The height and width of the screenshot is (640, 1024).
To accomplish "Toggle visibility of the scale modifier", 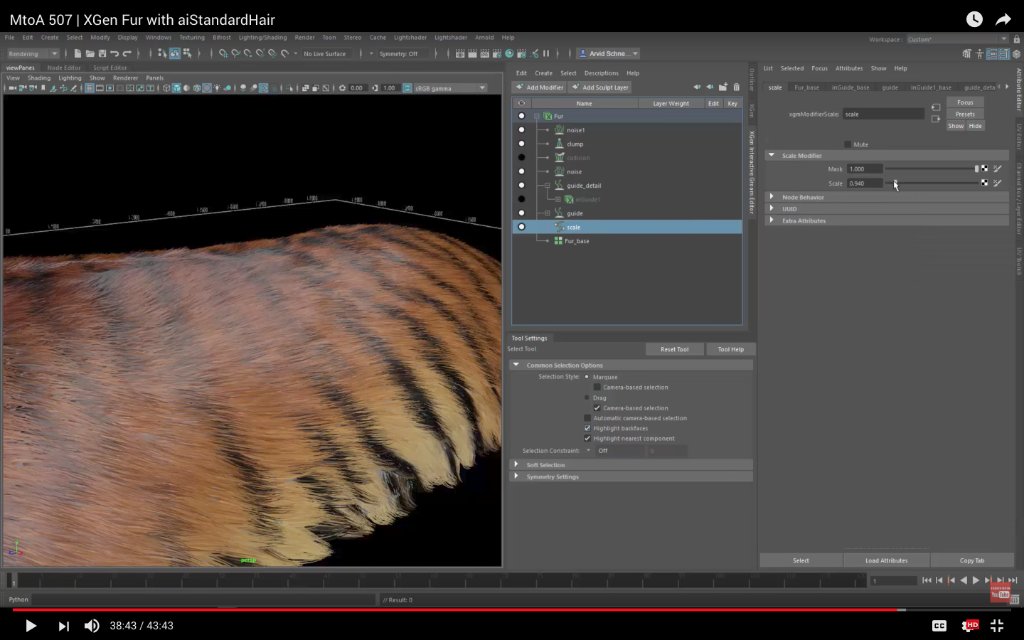I will (x=521, y=227).
